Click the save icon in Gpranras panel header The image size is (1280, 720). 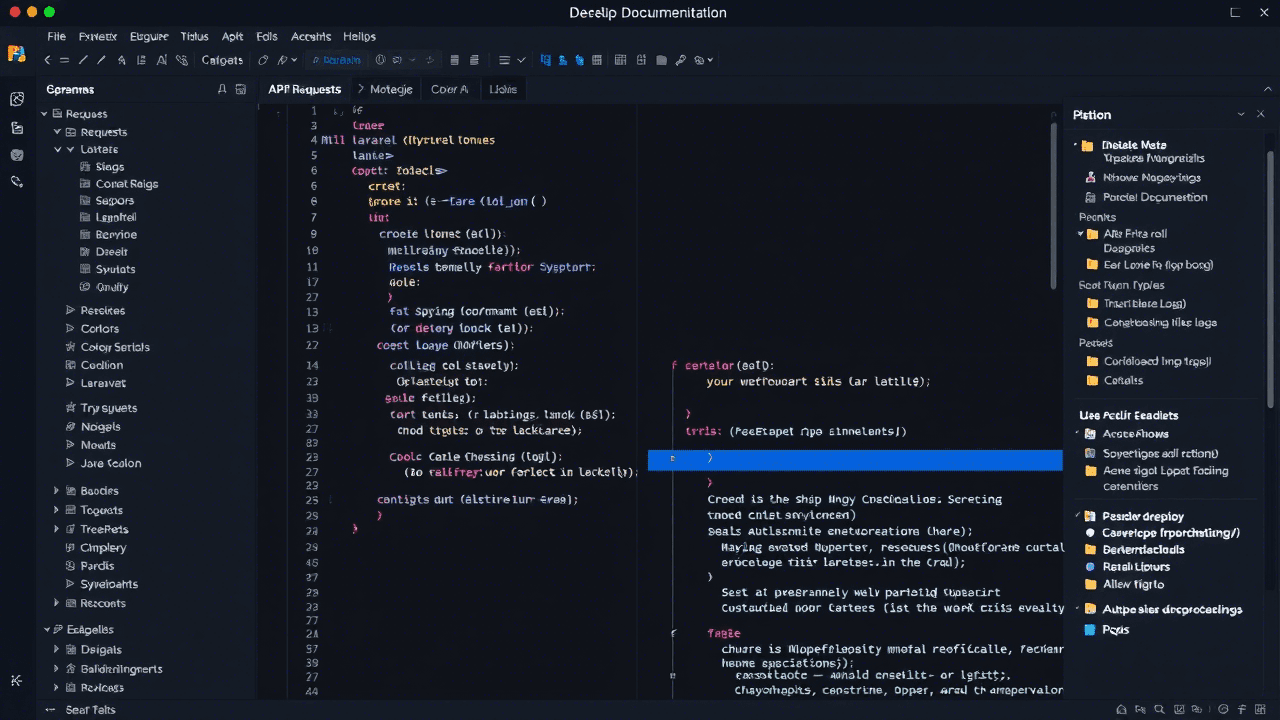pos(241,89)
